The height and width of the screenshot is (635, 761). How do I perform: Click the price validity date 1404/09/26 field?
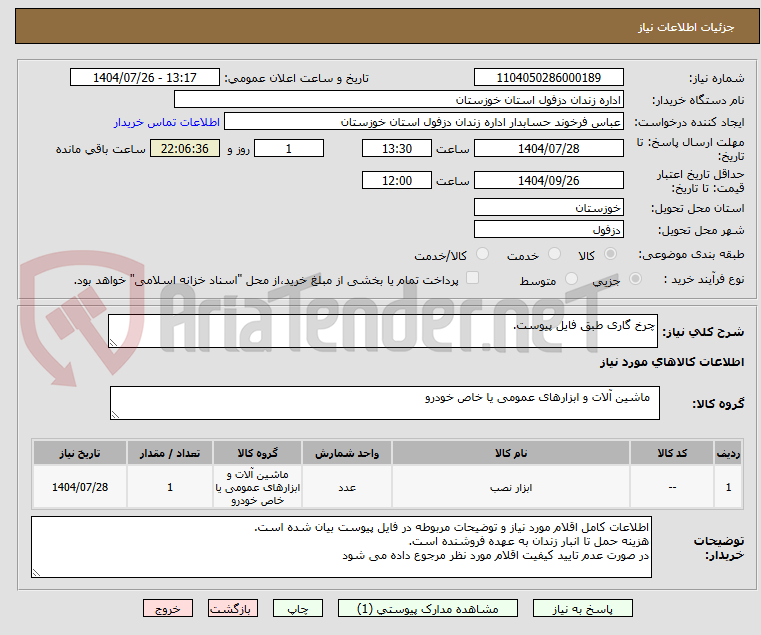click(548, 181)
